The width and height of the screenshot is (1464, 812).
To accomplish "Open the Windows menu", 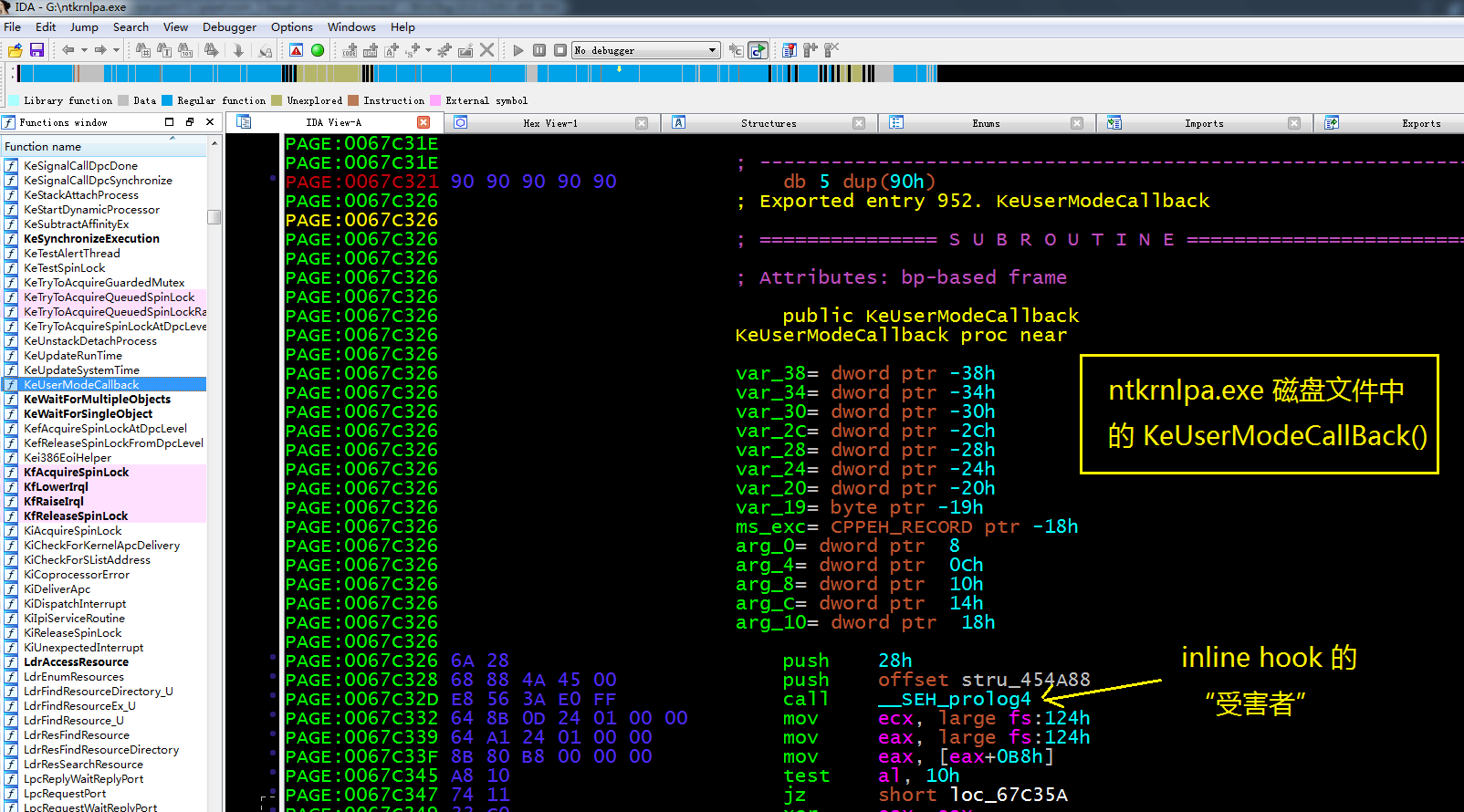I will pos(351,27).
